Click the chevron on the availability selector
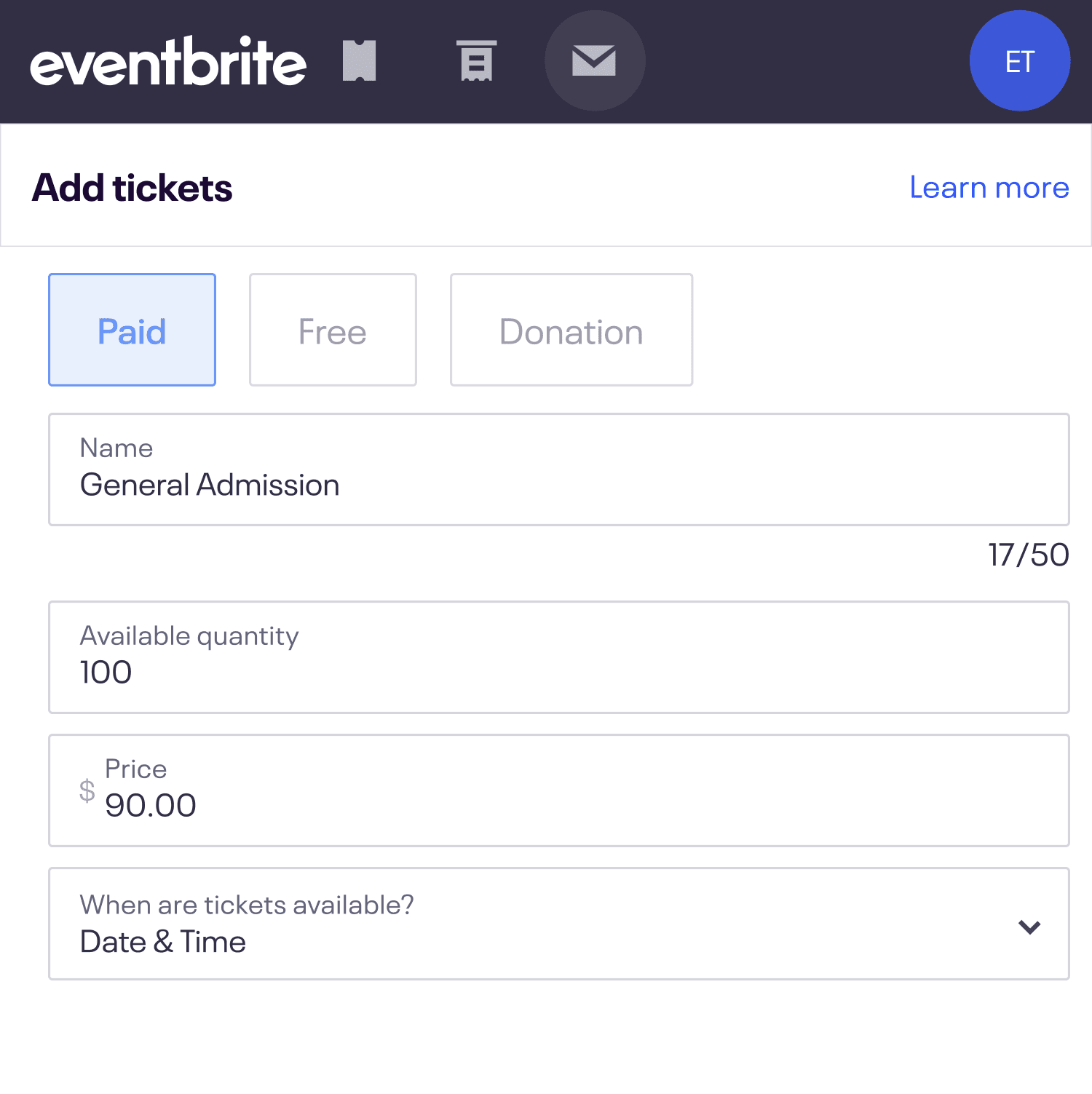The width and height of the screenshot is (1092, 1094). pos(1029,927)
